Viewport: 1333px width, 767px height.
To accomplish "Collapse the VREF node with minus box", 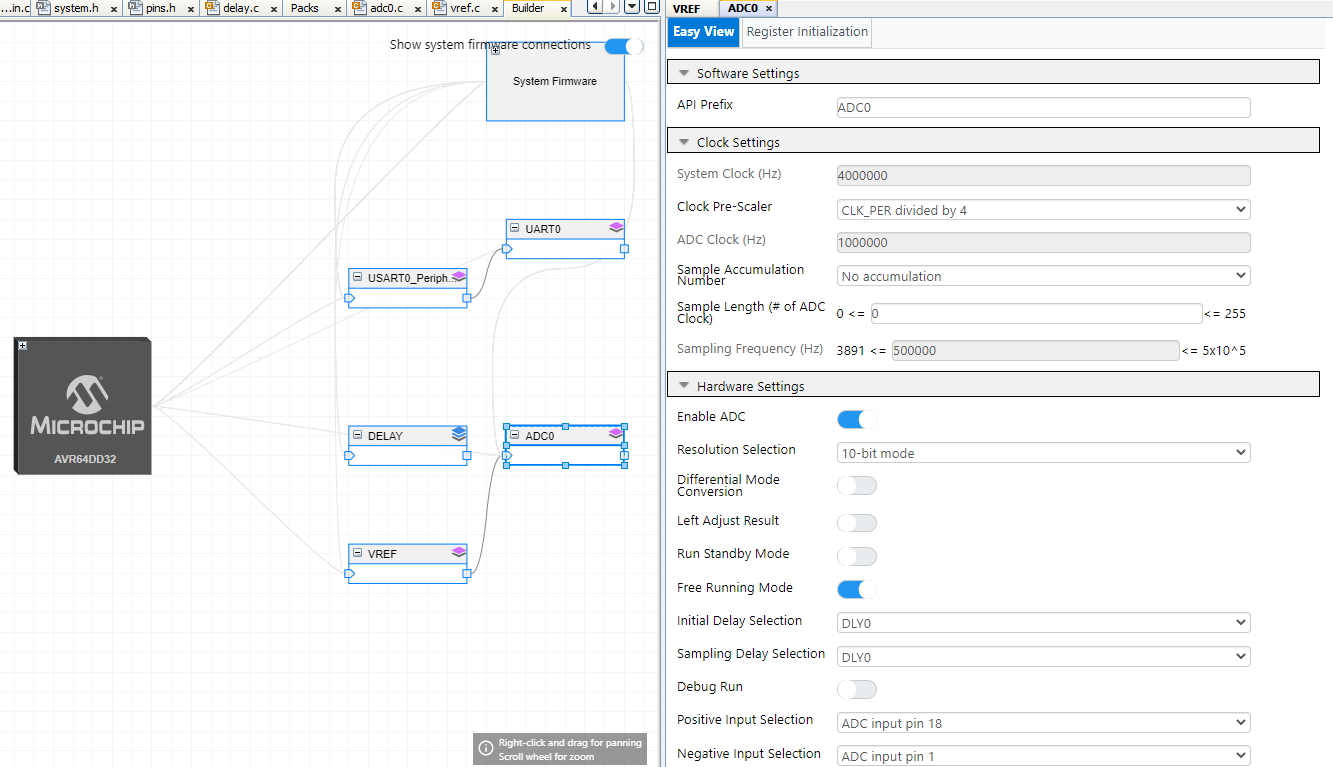I will tap(357, 553).
